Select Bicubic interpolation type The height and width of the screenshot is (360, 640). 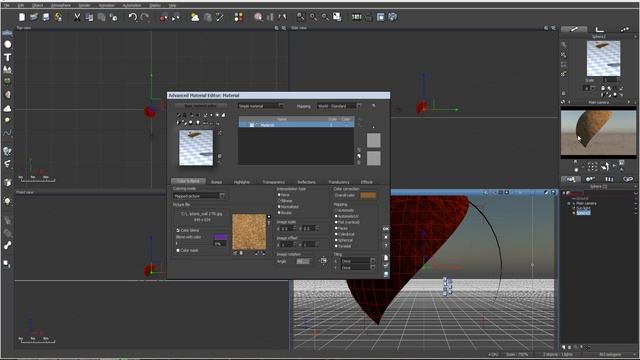click(x=280, y=213)
